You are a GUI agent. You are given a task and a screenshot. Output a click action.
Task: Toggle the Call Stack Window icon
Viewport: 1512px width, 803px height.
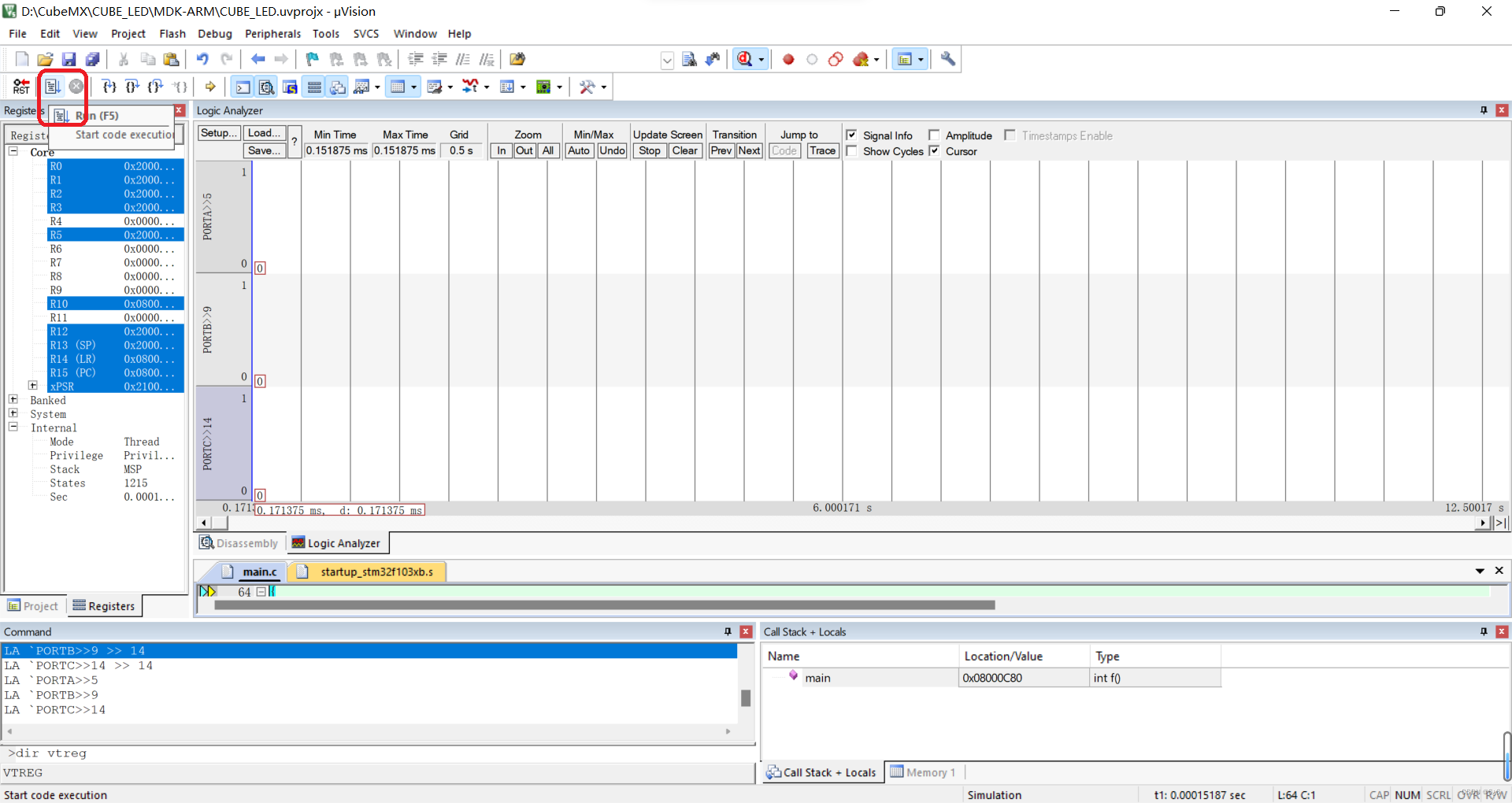pyautogui.click(x=338, y=87)
